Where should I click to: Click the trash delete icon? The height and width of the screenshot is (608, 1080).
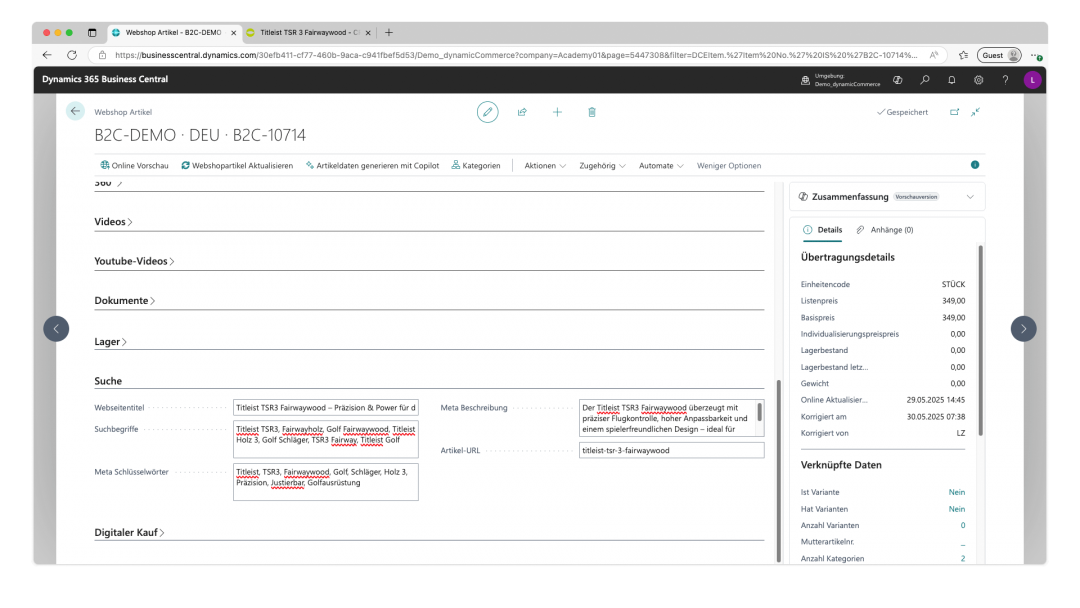[x=592, y=112]
